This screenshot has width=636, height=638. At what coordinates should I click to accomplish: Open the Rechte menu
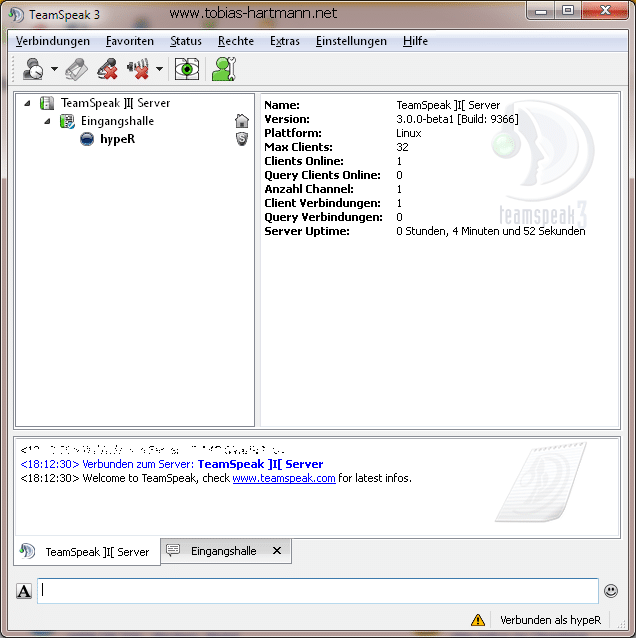tap(236, 41)
